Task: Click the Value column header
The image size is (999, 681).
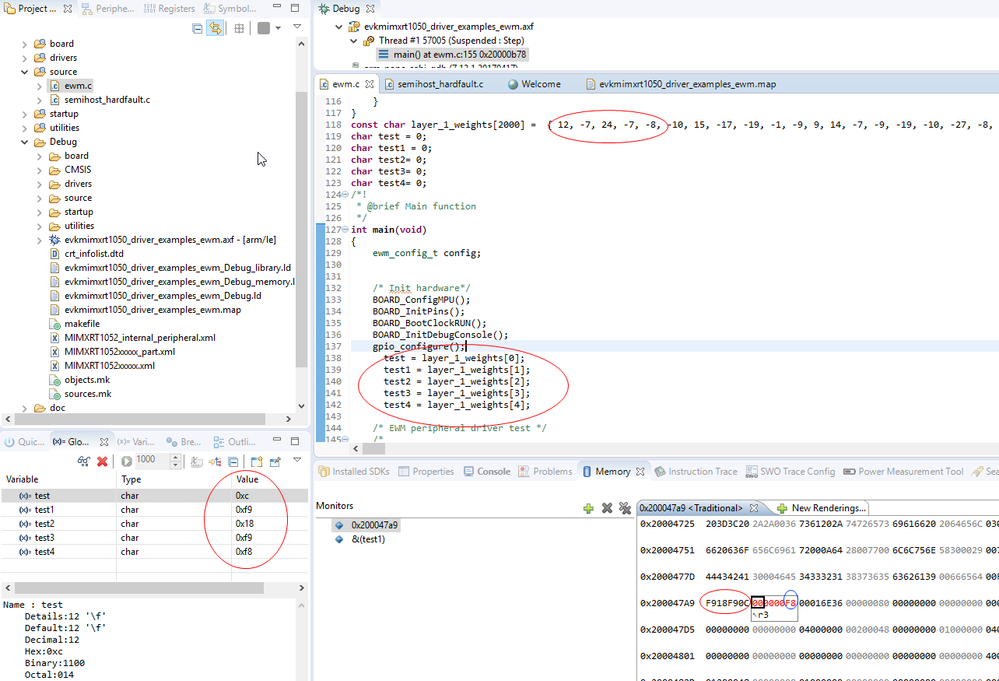Action: pyautogui.click(x=247, y=479)
